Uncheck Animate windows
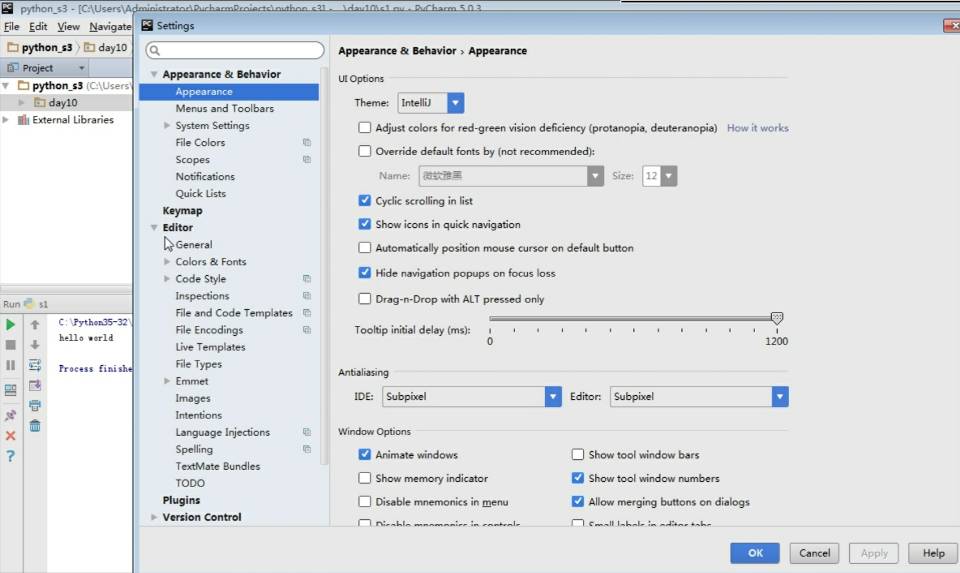 364,454
